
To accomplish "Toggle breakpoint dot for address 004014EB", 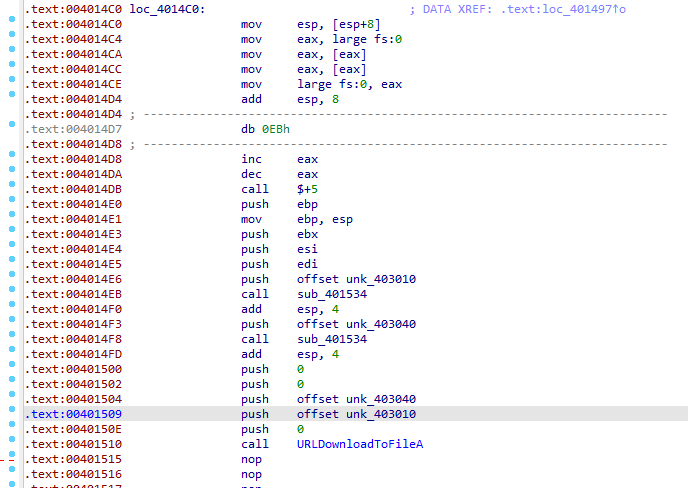I will point(12,289).
